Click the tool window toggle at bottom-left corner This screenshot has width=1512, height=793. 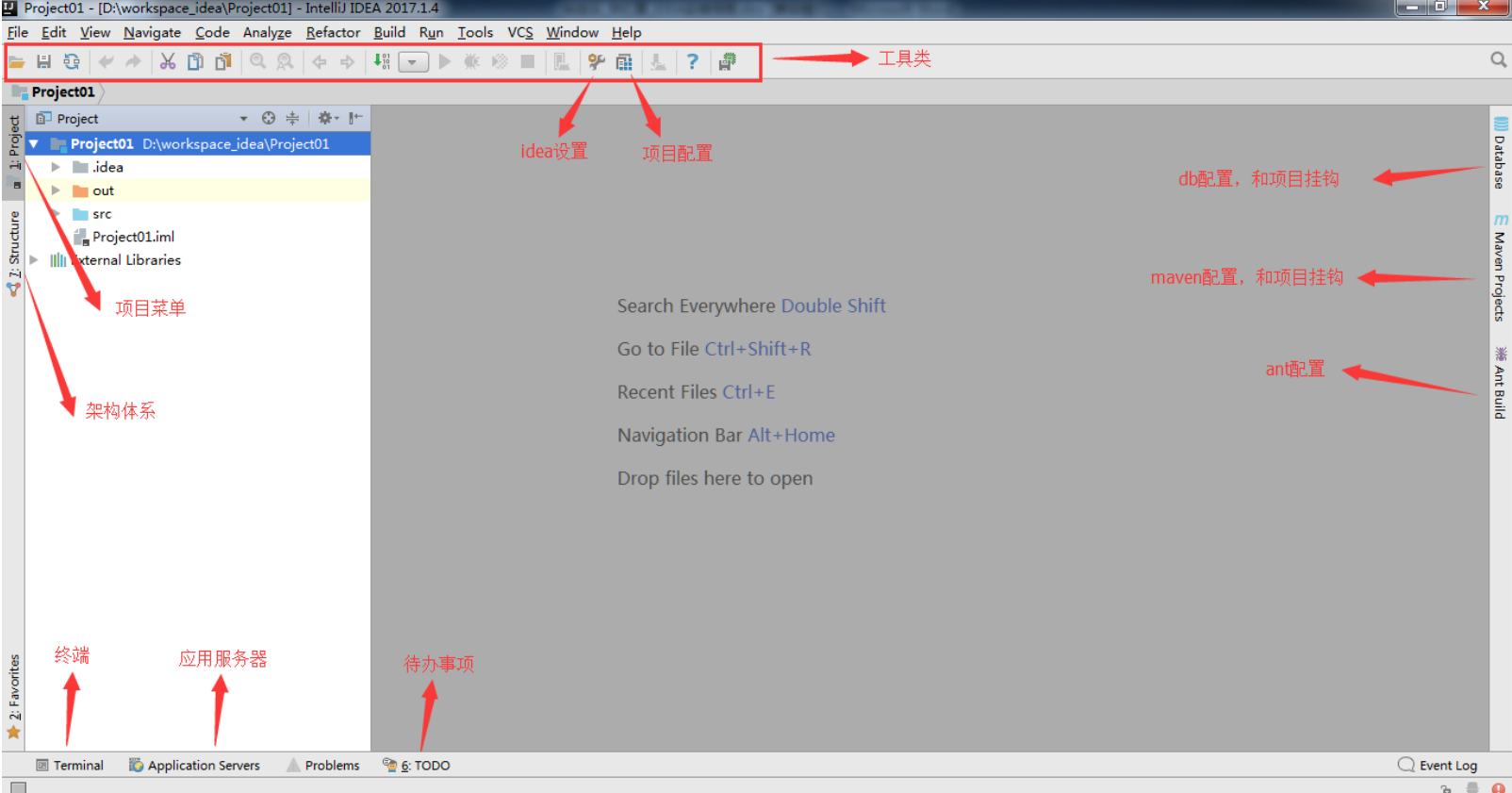(18, 786)
